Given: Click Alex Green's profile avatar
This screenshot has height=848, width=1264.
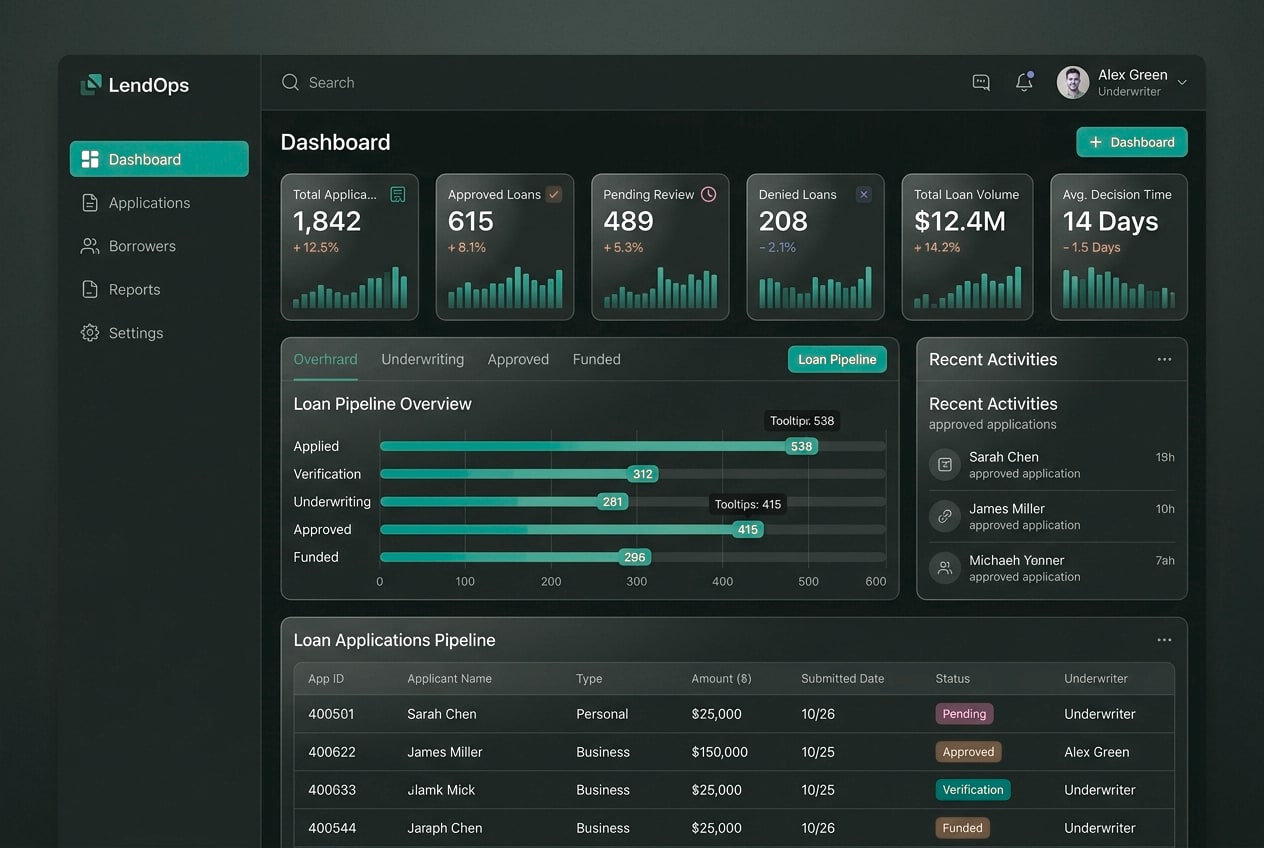Looking at the screenshot, I should point(1073,82).
